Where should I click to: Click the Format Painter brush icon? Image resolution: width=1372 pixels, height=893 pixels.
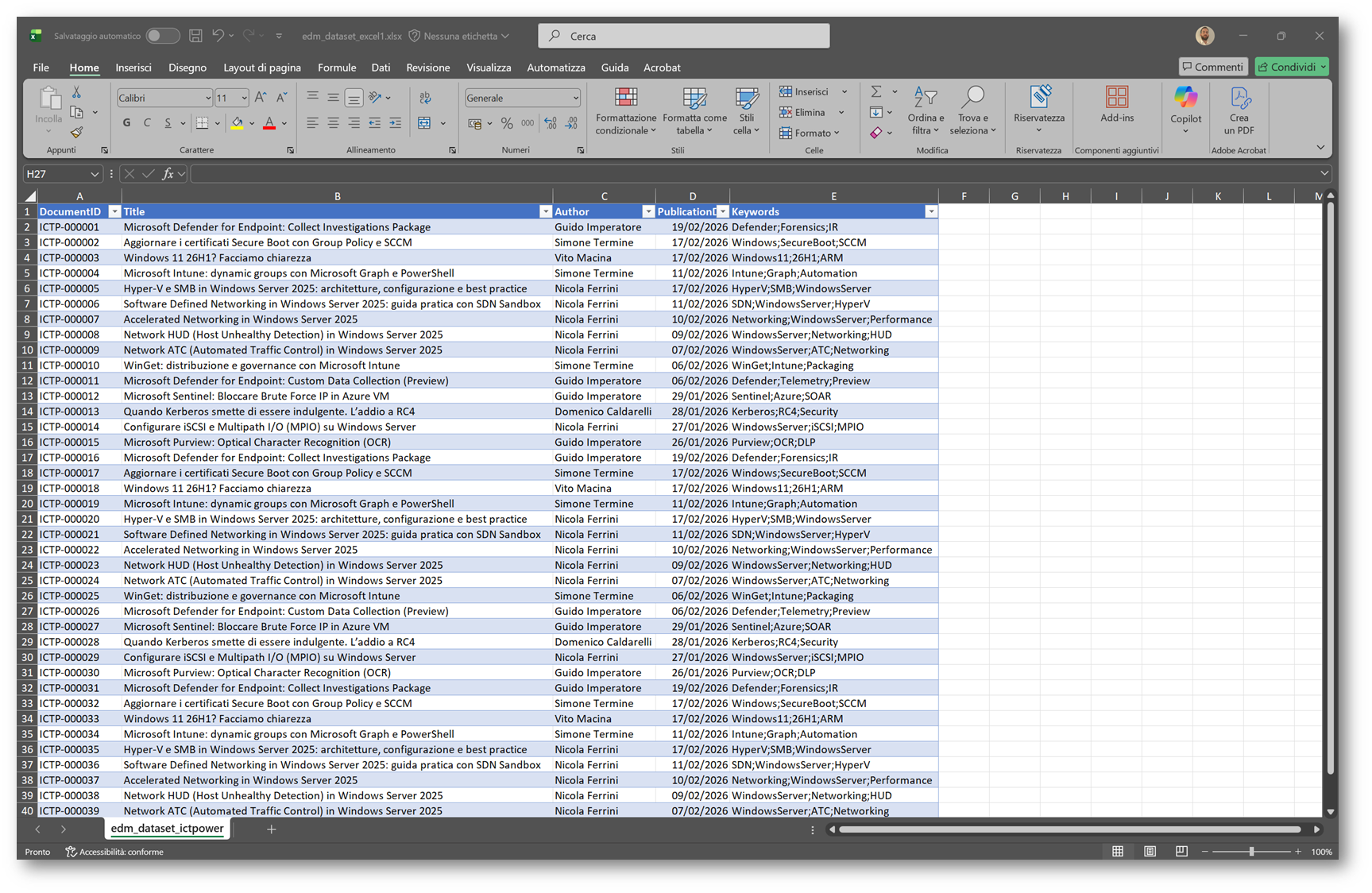pyautogui.click(x=76, y=132)
